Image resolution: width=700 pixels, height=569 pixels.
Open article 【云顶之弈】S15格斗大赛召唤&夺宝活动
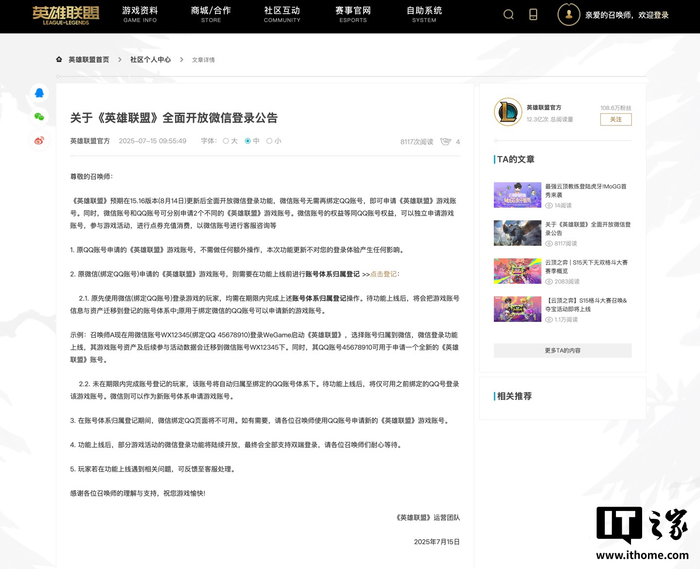tap(586, 304)
